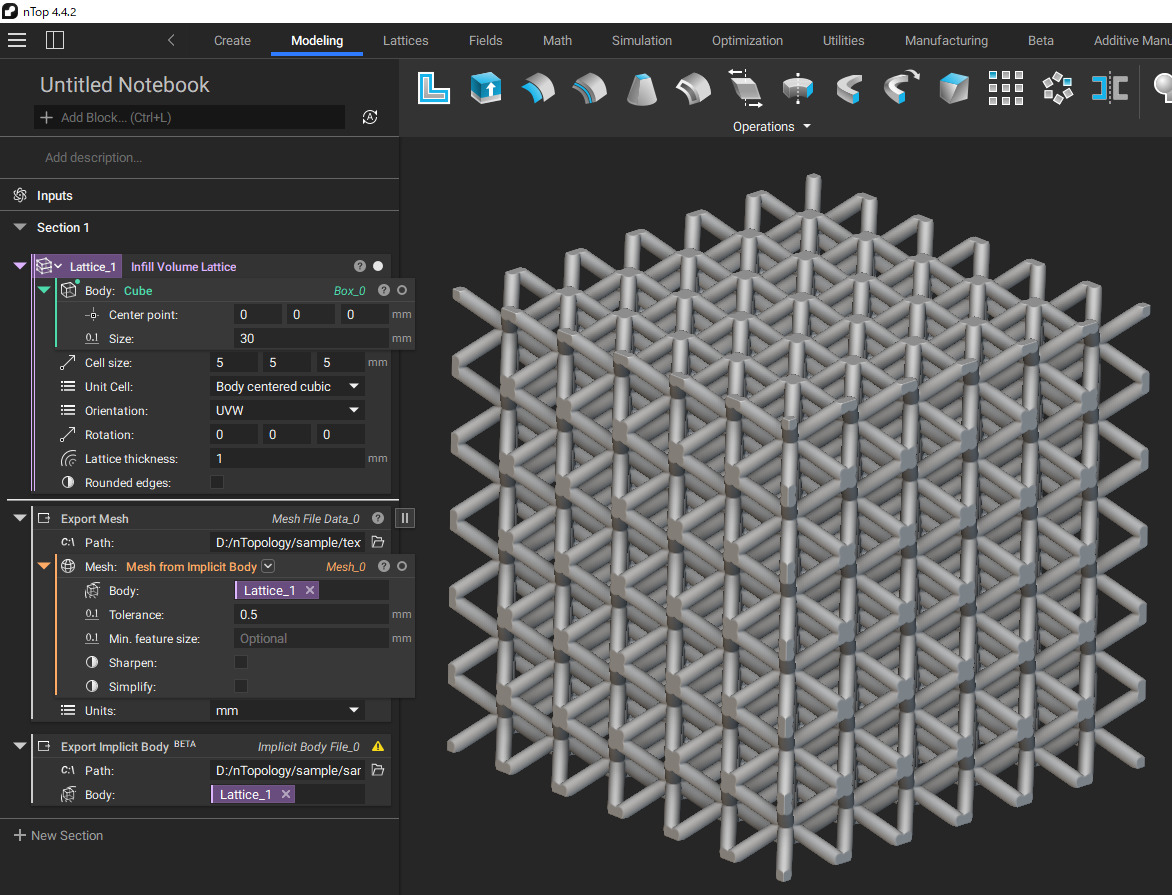
Task: Click the Lattice thickness value field
Action: click(x=287, y=458)
